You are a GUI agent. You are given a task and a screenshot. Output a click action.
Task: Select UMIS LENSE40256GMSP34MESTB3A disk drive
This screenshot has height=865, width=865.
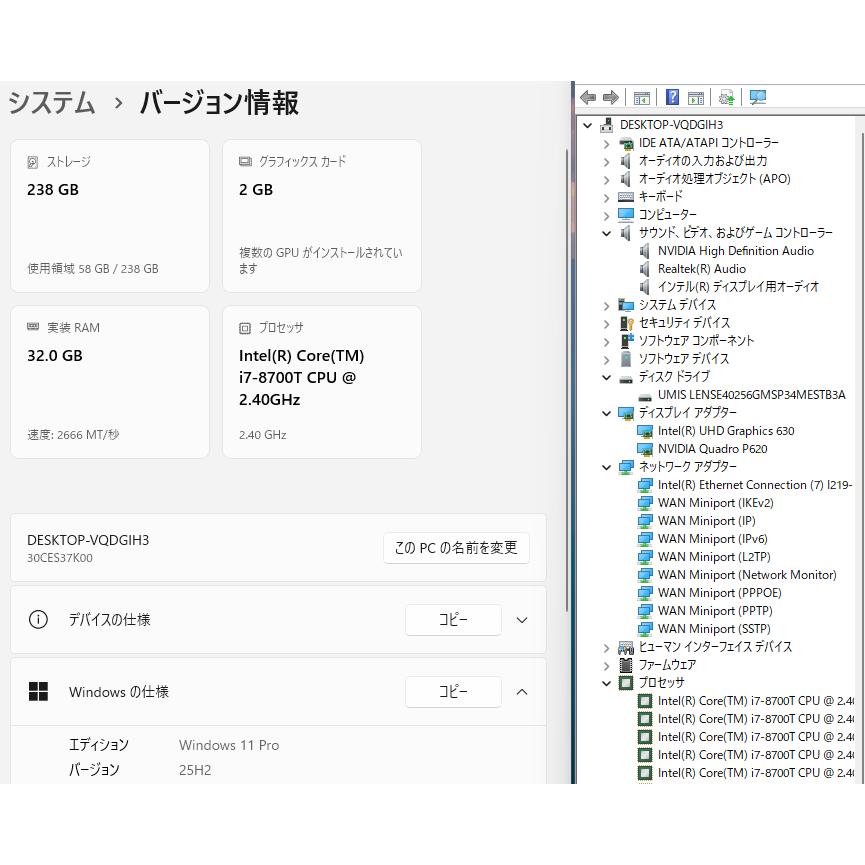(751, 395)
